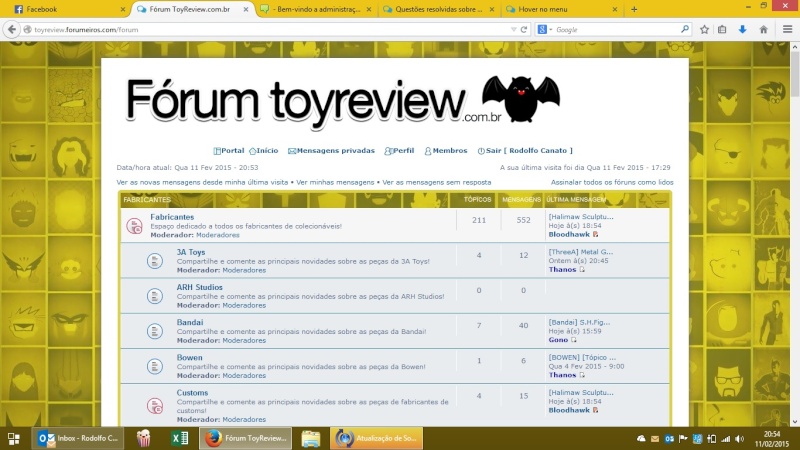Close the Fórum ToyReview.com.br tab
Image resolution: width=800 pixels, height=450 pixels.
[x=246, y=9]
